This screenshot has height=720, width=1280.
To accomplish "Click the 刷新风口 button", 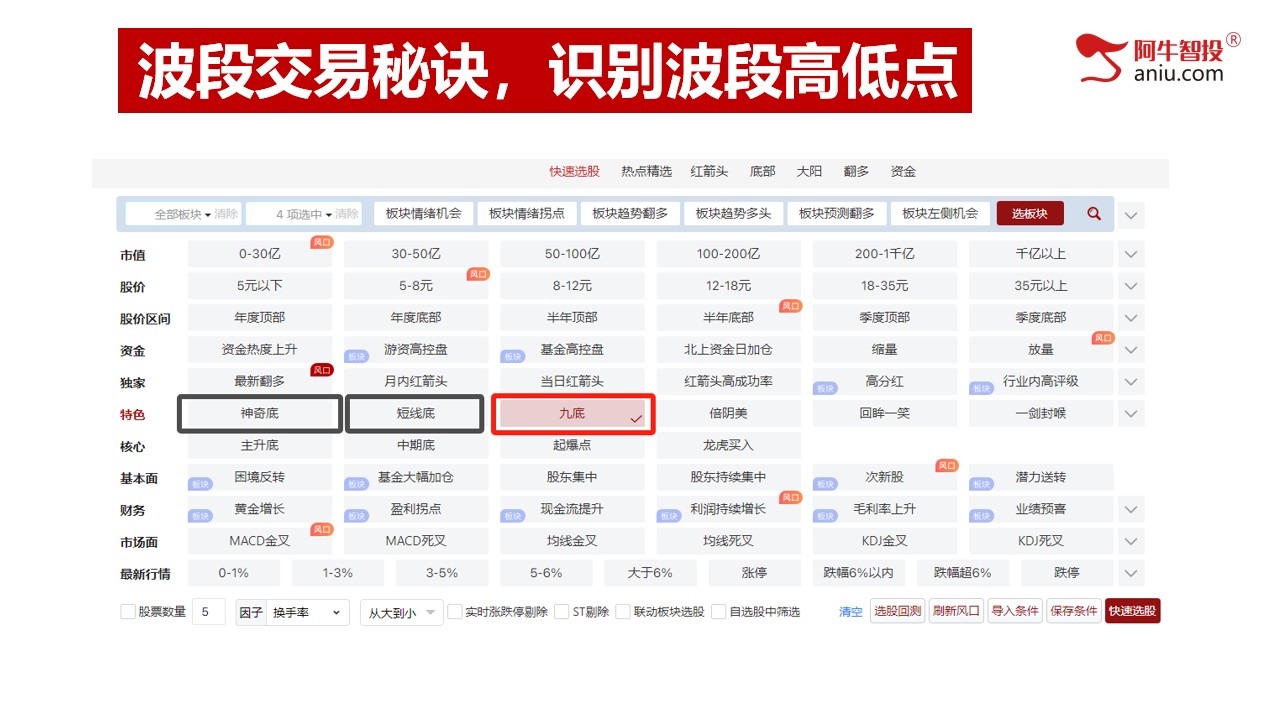I will (x=956, y=611).
